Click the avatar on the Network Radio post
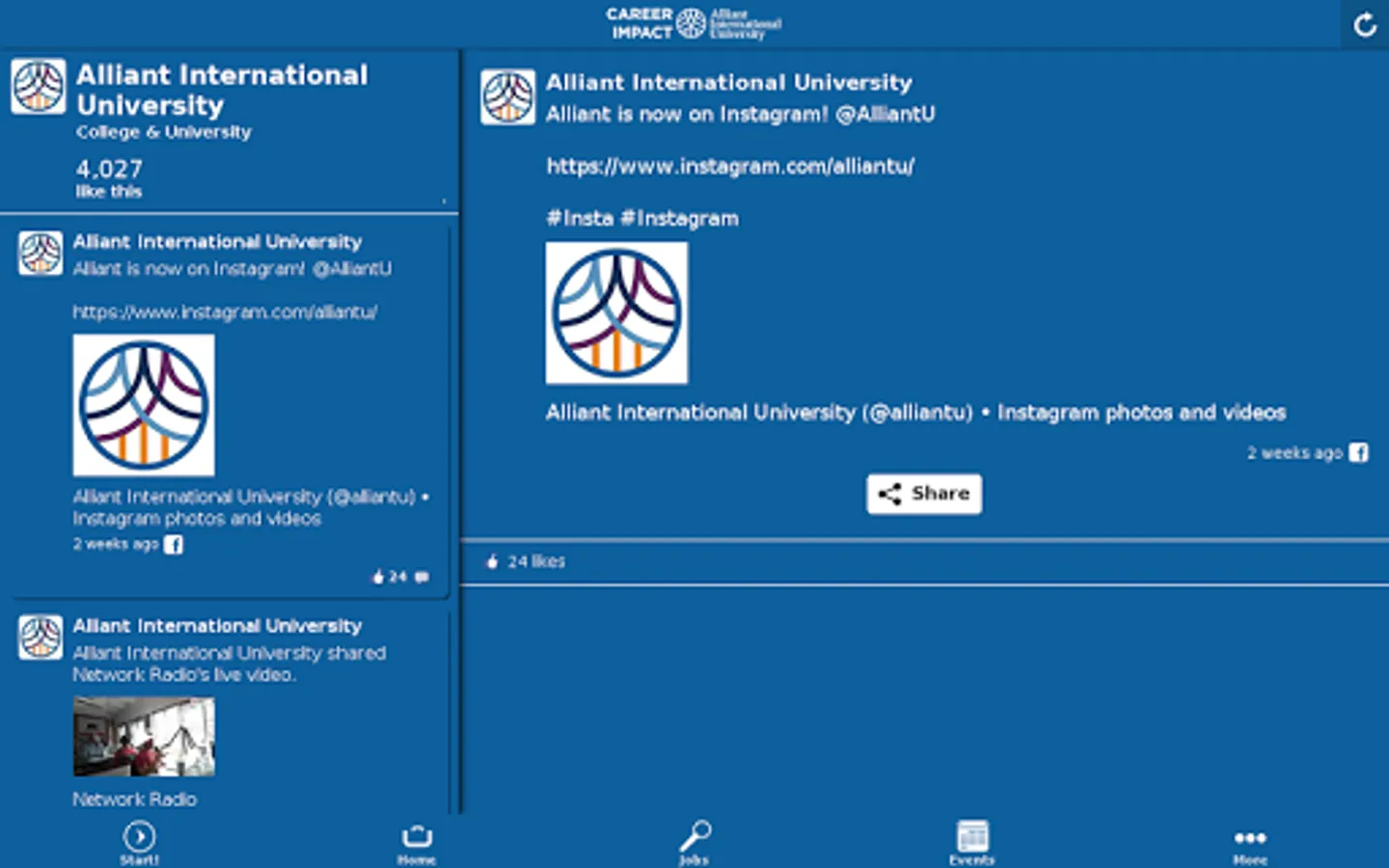 [41, 637]
